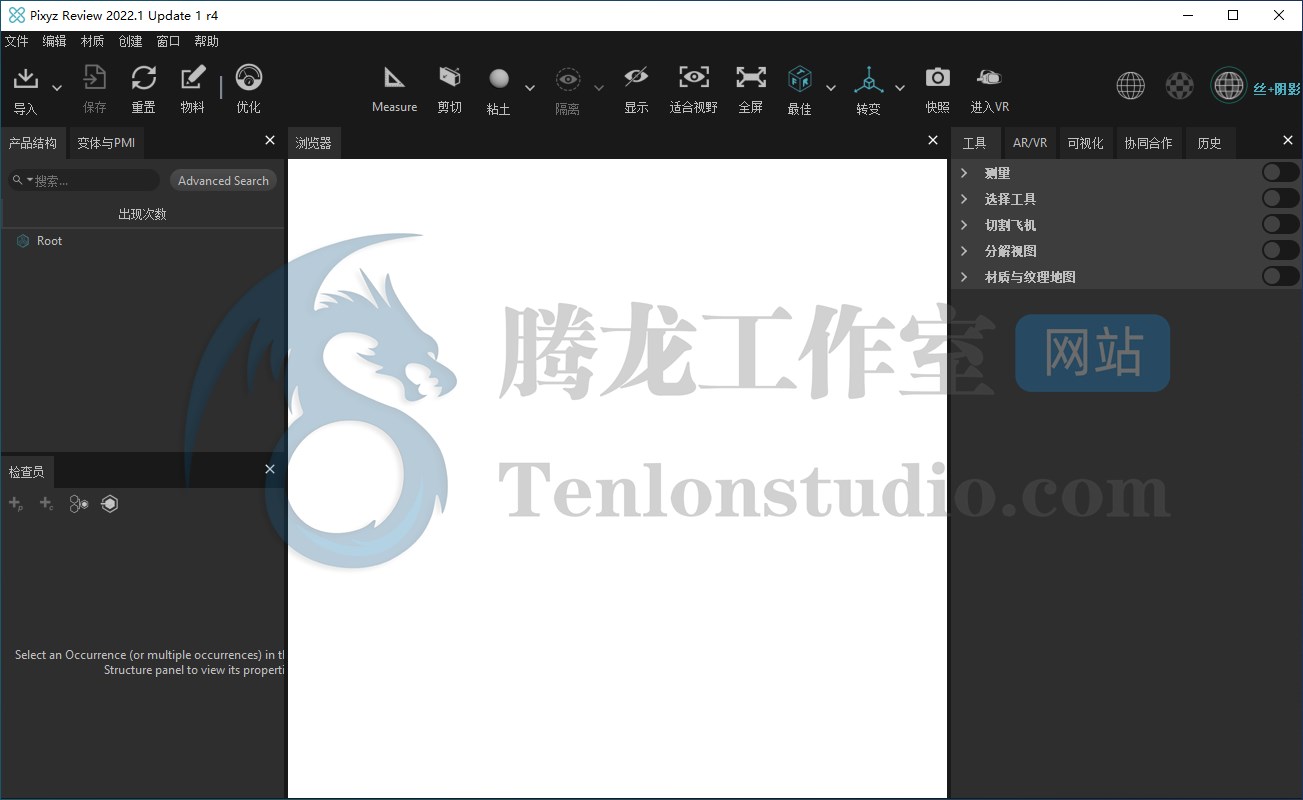Expand the 分解视图 section chevron

click(x=964, y=251)
